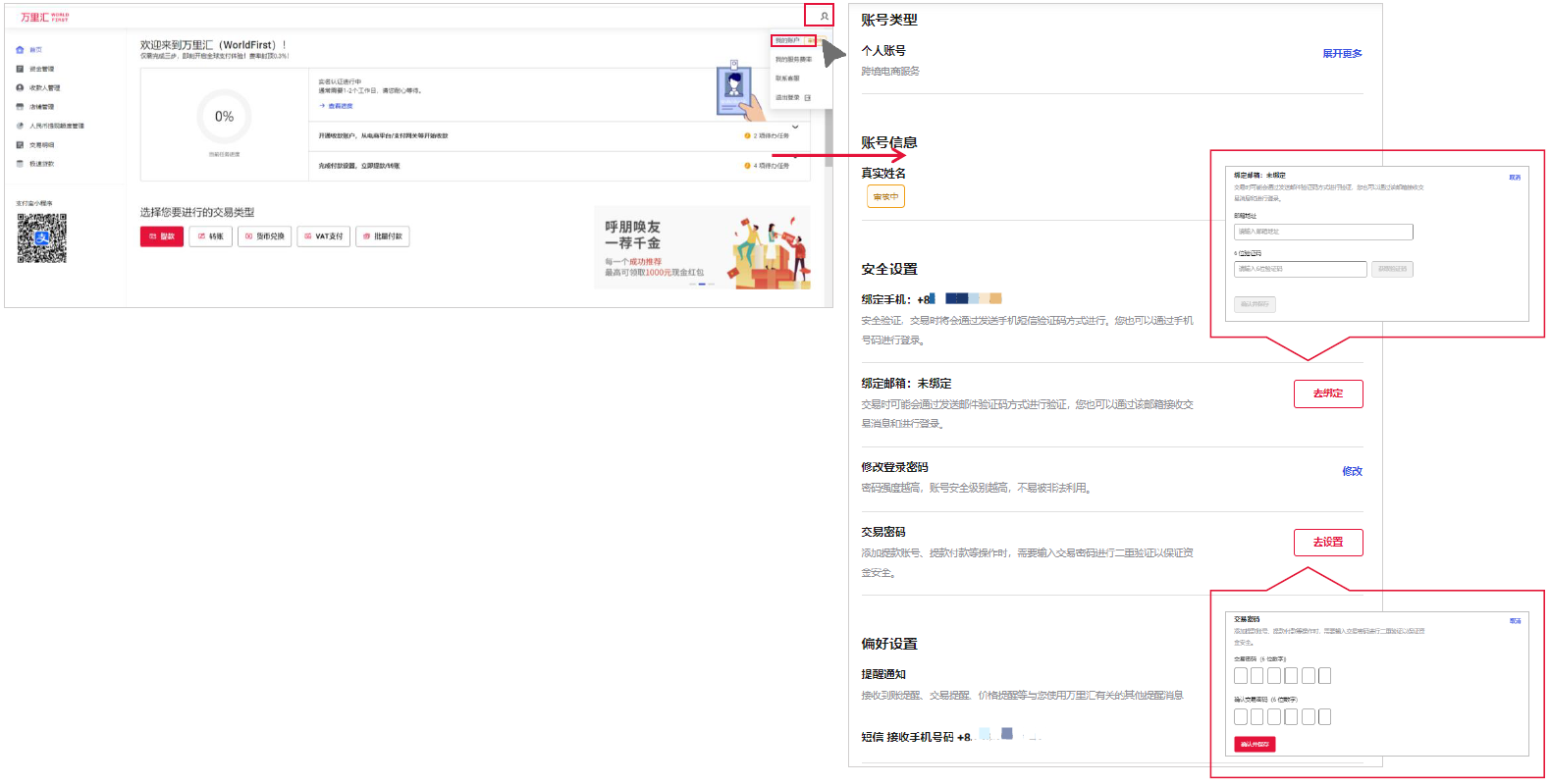Select the 货币兑换 transaction type
The image size is (1550, 784).
pyautogui.click(x=265, y=236)
